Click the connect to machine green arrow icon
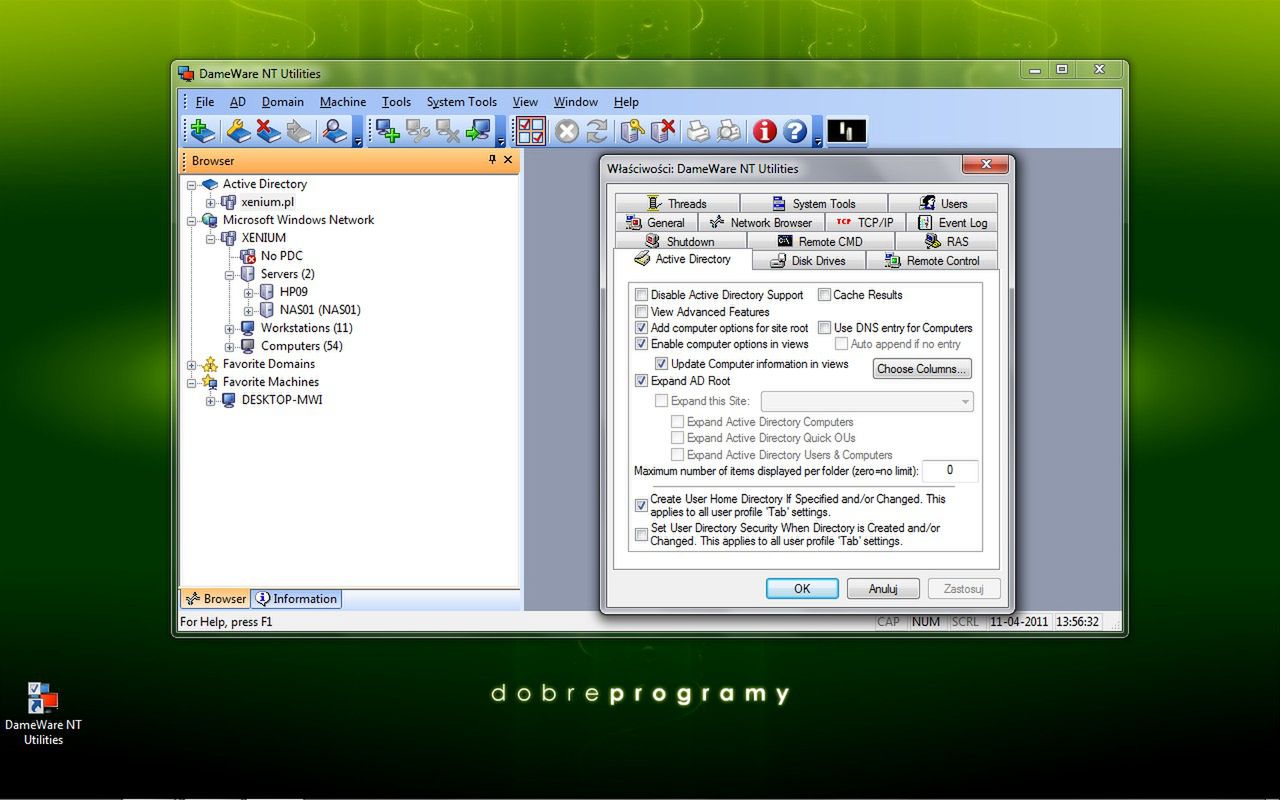 tap(478, 131)
